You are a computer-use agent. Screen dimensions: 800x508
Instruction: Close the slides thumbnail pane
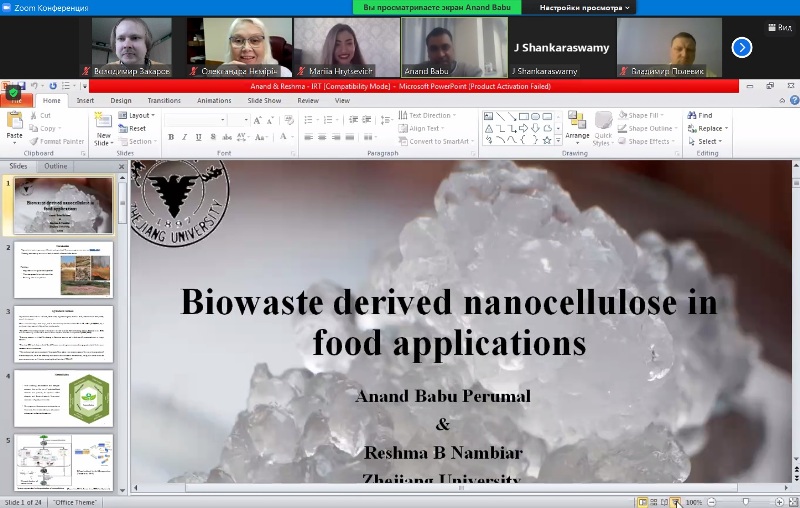pyautogui.click(x=121, y=167)
